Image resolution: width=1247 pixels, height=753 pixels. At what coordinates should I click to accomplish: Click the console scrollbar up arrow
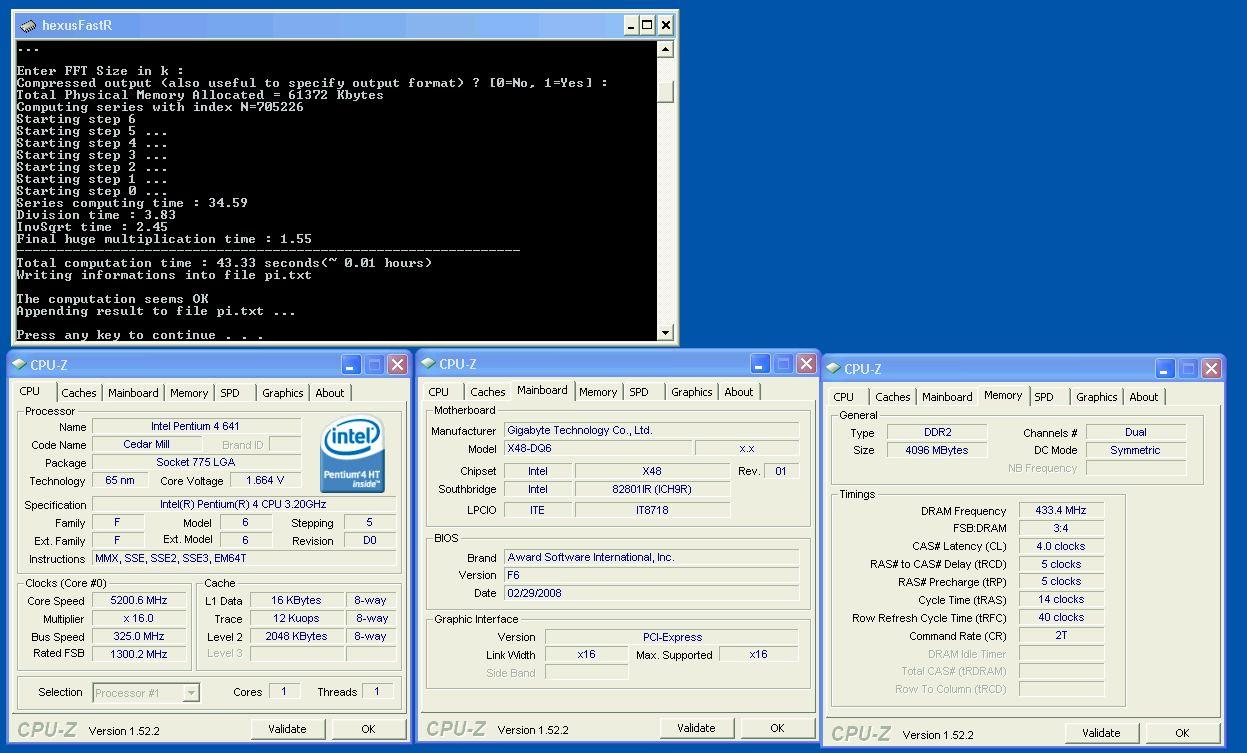click(x=666, y=49)
